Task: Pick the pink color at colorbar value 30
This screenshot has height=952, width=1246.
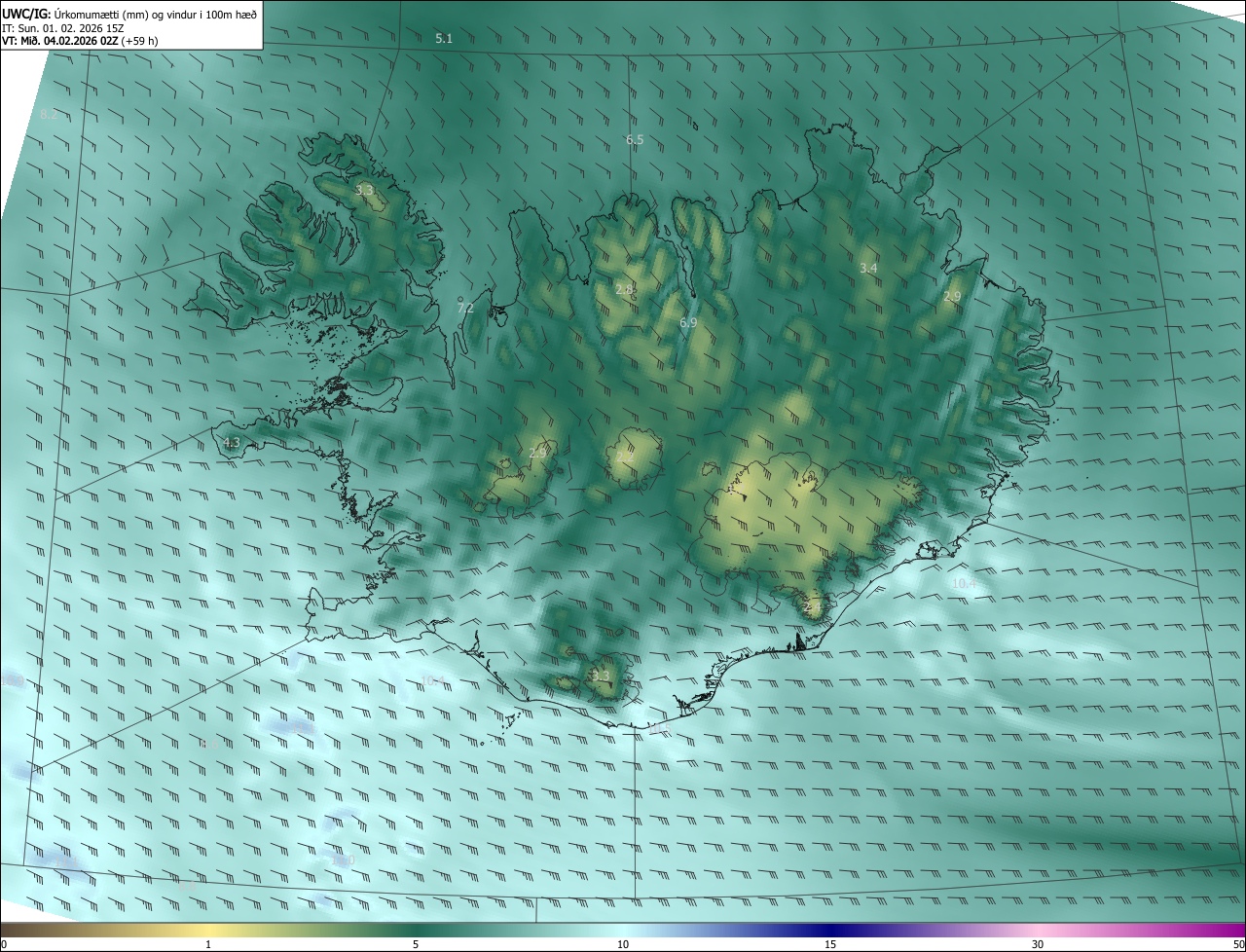Action: [1038, 930]
